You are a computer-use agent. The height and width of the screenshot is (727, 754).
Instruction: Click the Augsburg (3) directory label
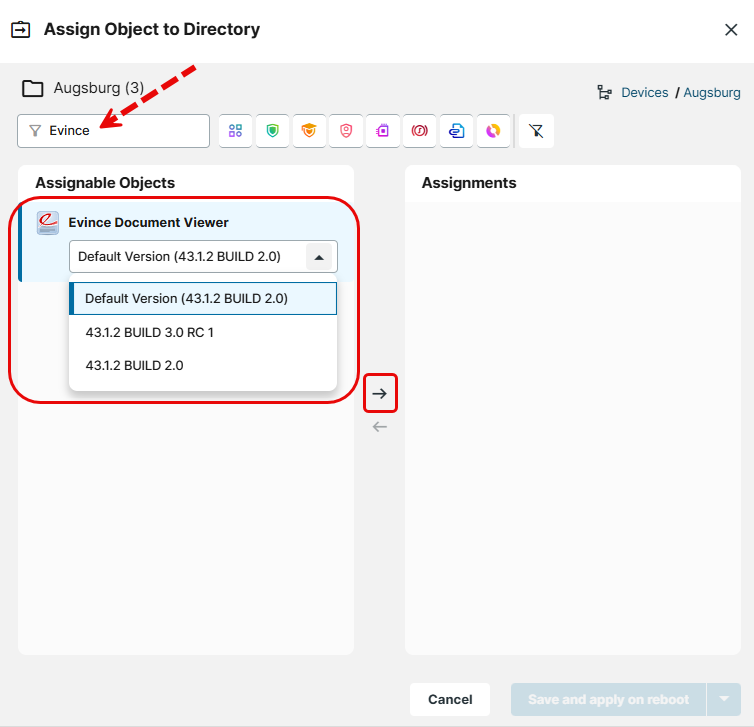[x=99, y=88]
